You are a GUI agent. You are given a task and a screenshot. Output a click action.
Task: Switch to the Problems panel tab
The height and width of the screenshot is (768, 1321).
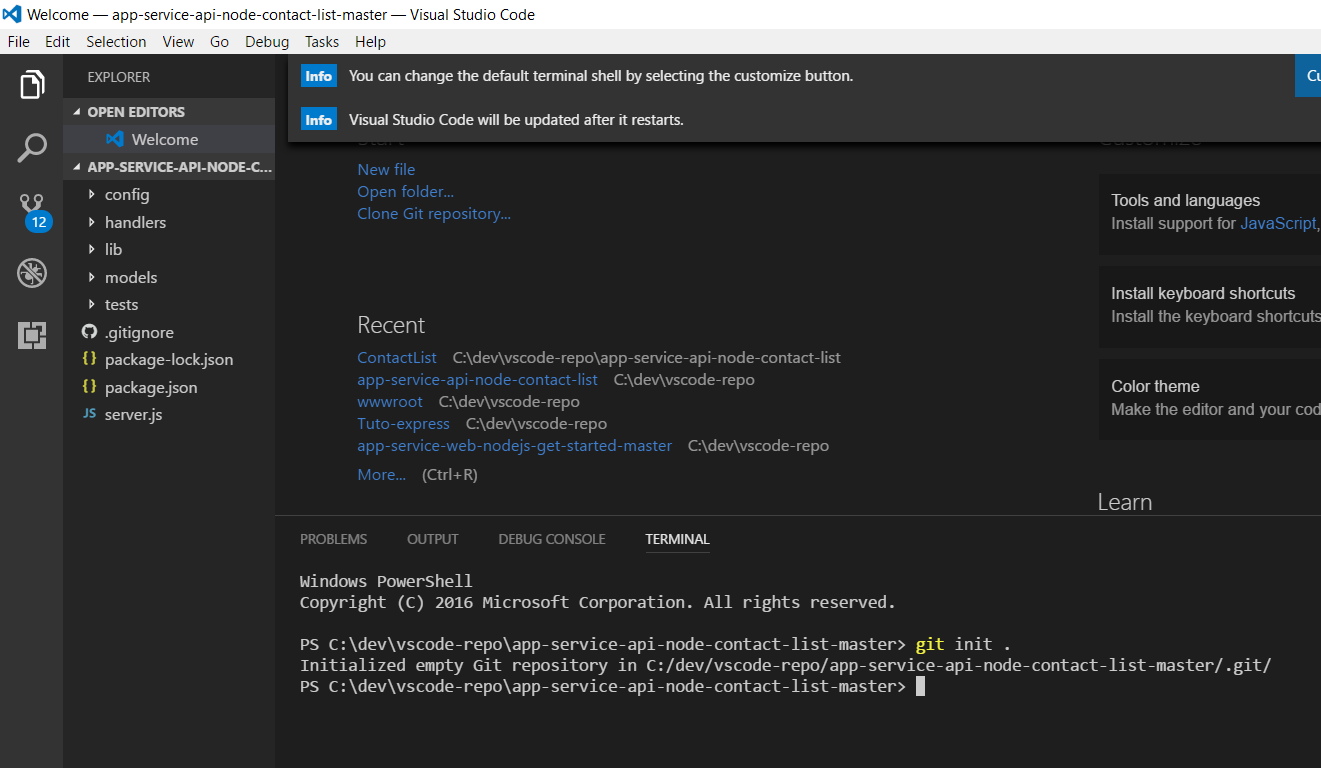pyautogui.click(x=334, y=539)
